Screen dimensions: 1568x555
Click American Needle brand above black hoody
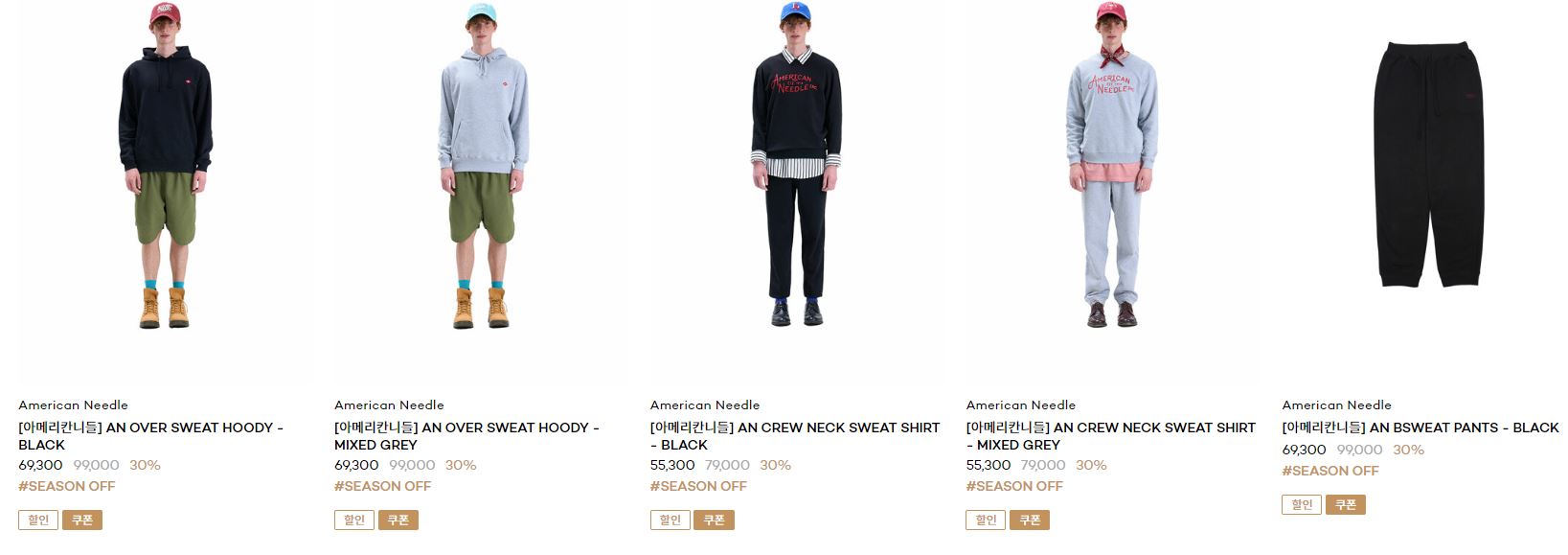(x=73, y=405)
